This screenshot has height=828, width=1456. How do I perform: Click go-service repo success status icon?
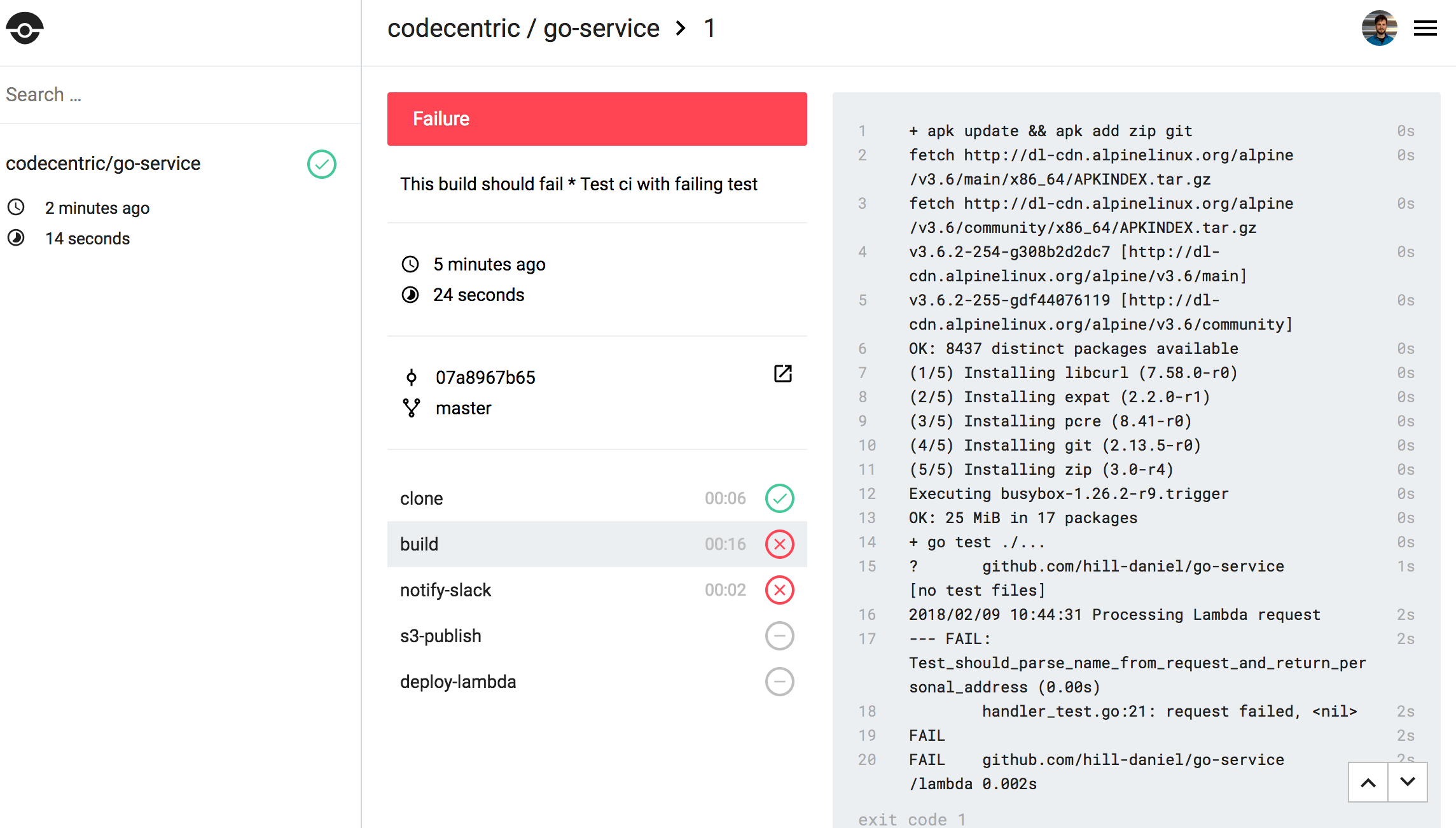(x=322, y=164)
